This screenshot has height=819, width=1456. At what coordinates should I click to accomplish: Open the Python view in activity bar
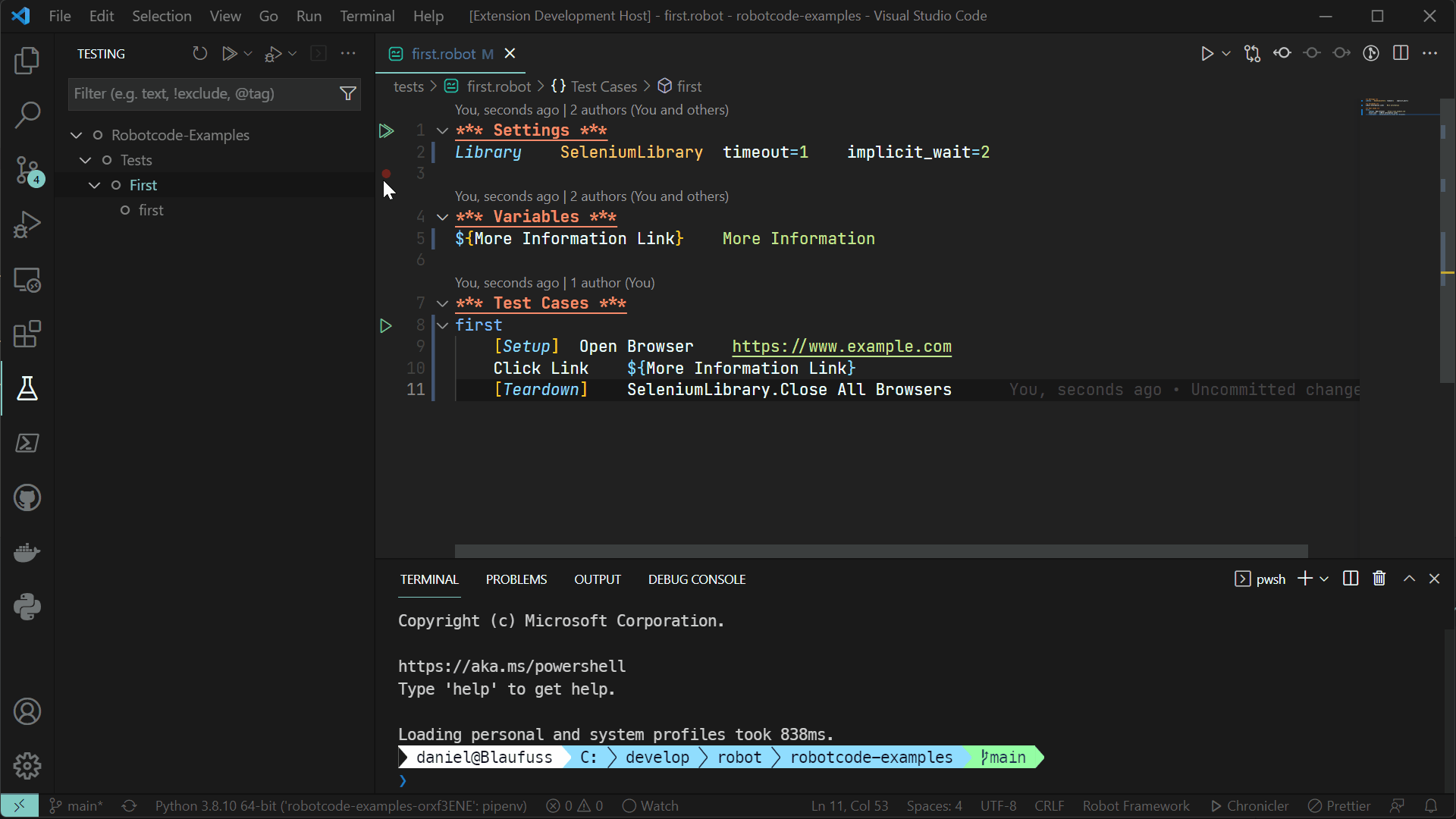27,607
